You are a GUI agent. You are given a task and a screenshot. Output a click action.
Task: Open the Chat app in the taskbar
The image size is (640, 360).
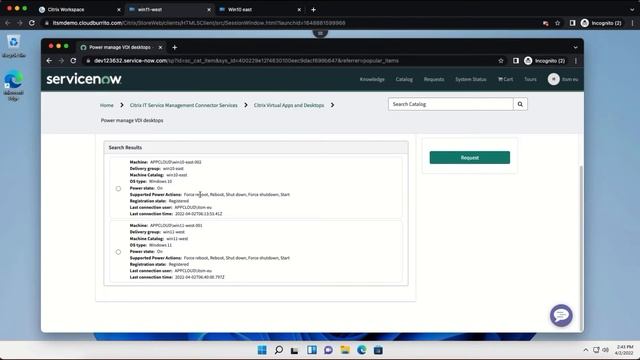tap(328, 350)
